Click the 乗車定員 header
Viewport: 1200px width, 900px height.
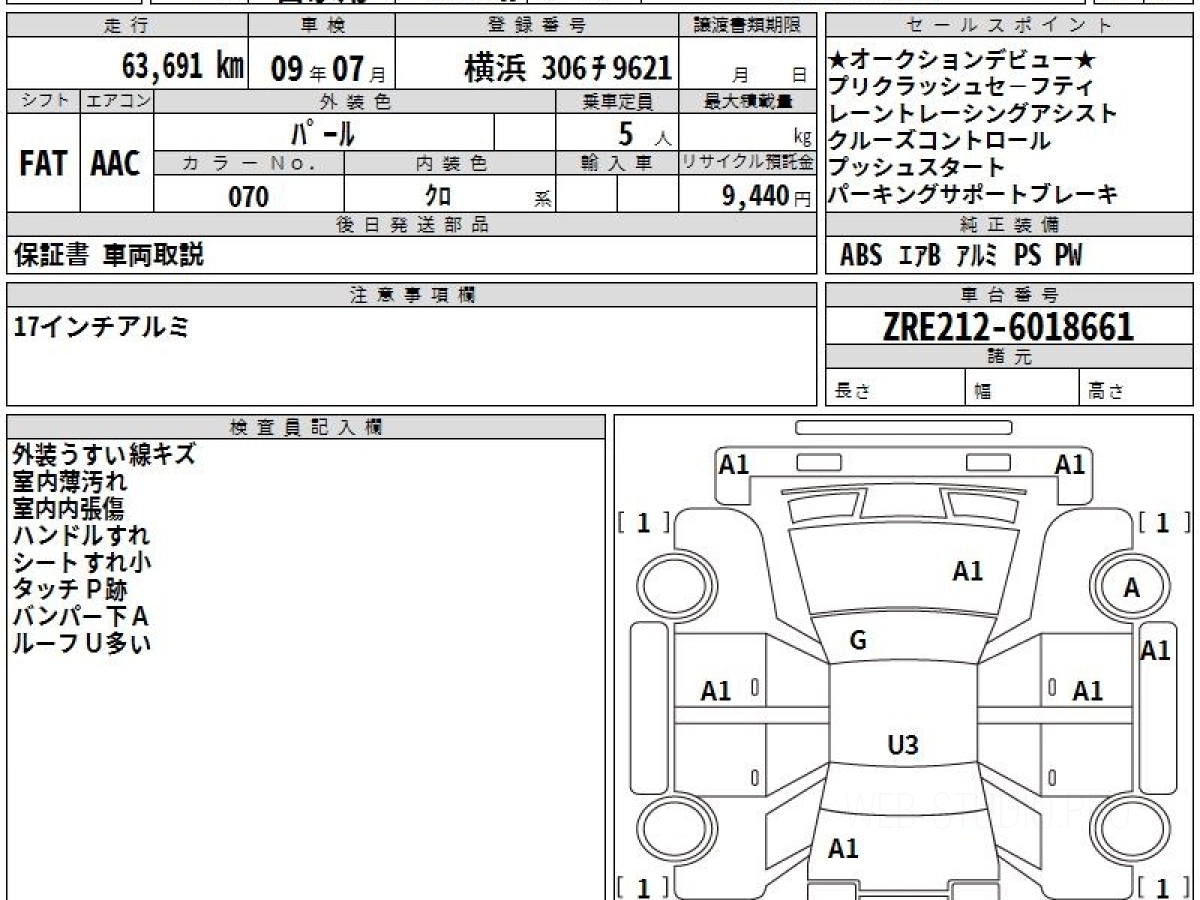coord(617,101)
